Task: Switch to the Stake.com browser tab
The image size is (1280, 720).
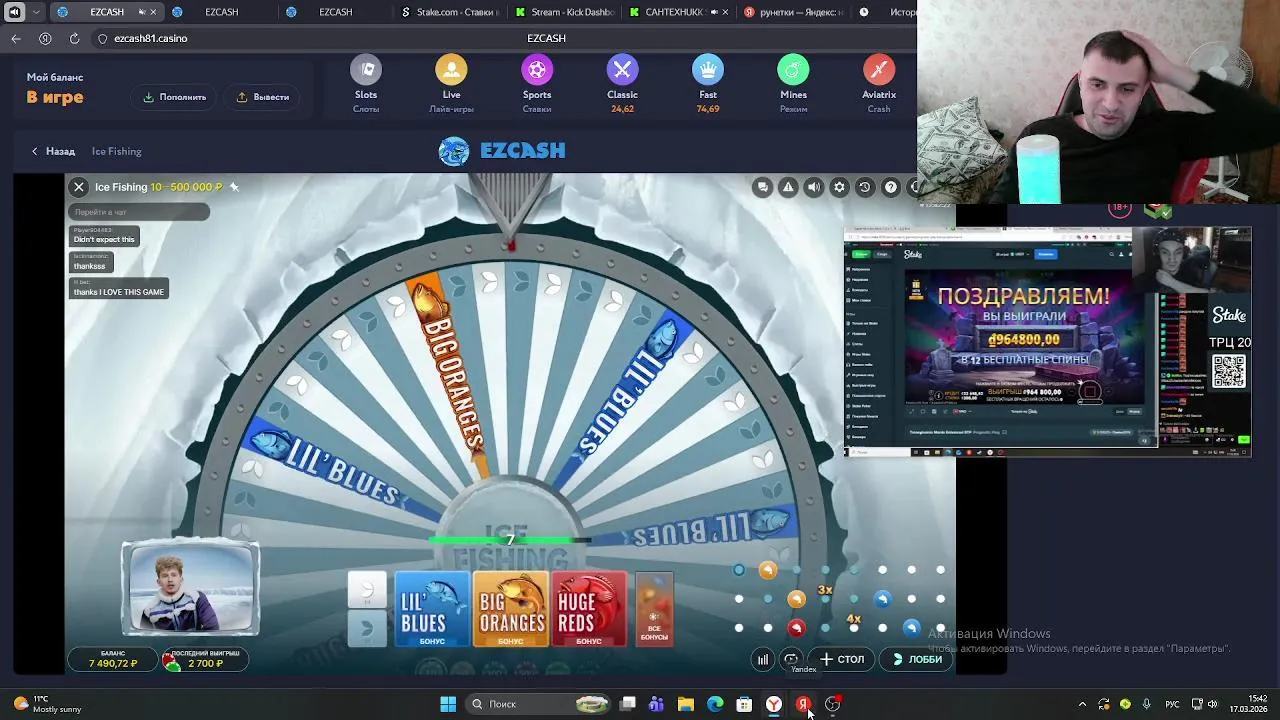Action: [448, 12]
